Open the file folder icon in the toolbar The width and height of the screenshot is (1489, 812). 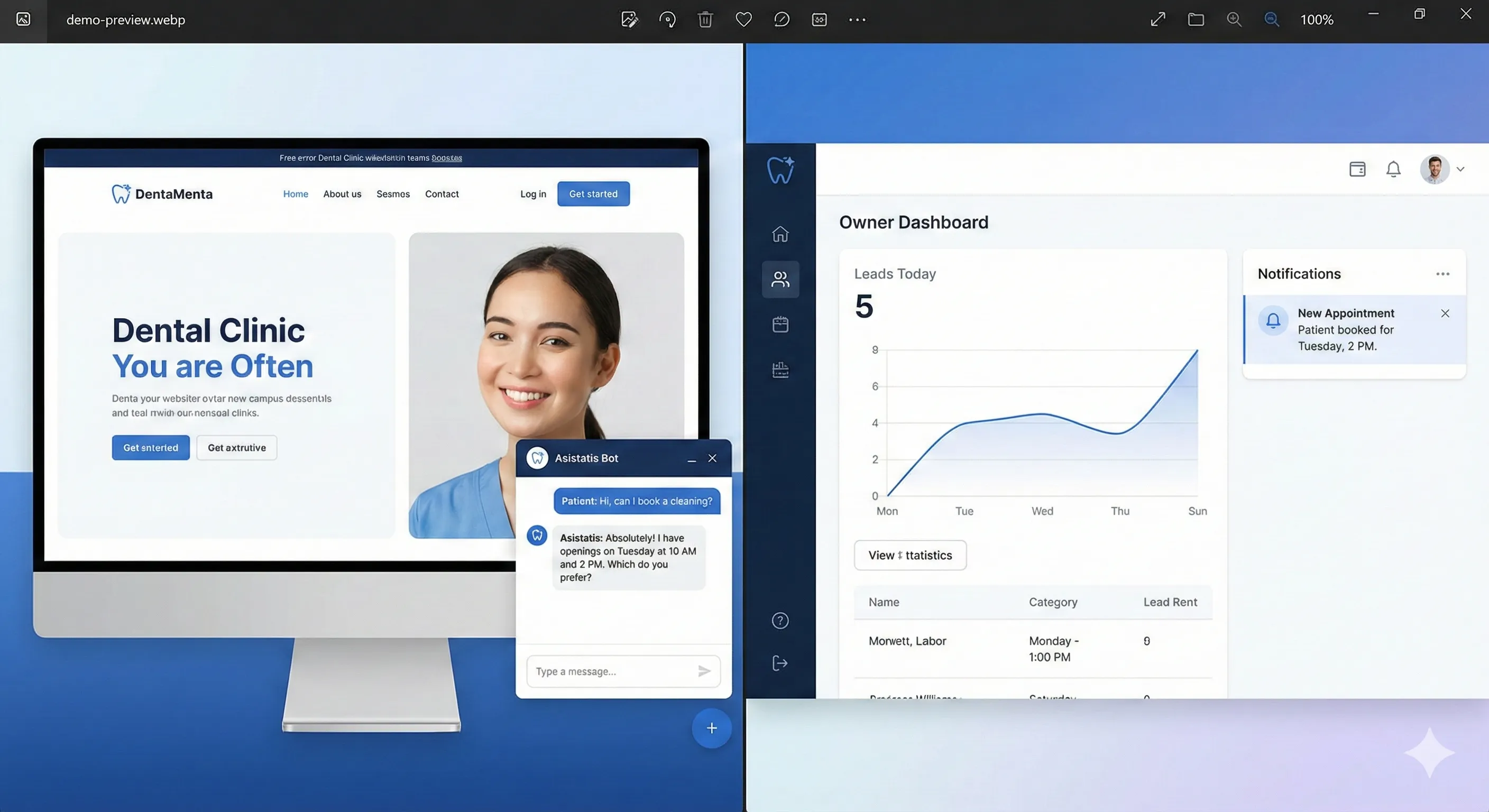click(1196, 20)
